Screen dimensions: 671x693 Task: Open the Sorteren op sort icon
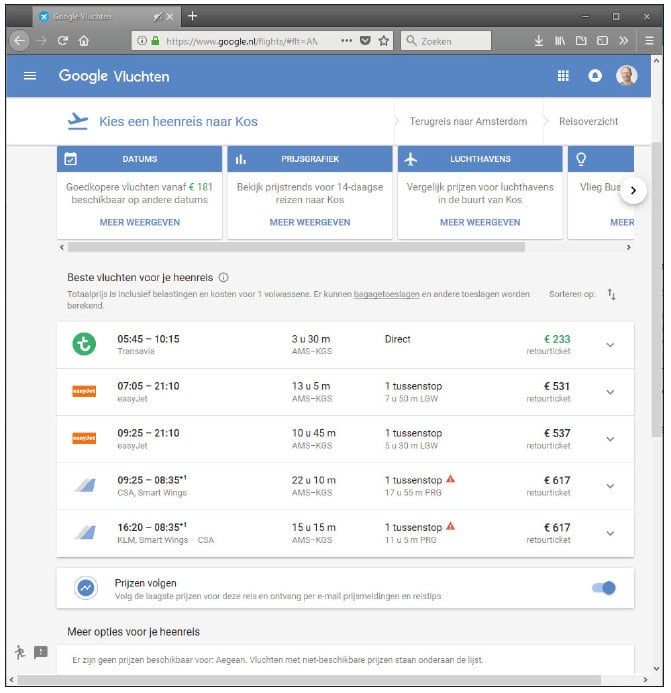click(x=611, y=294)
